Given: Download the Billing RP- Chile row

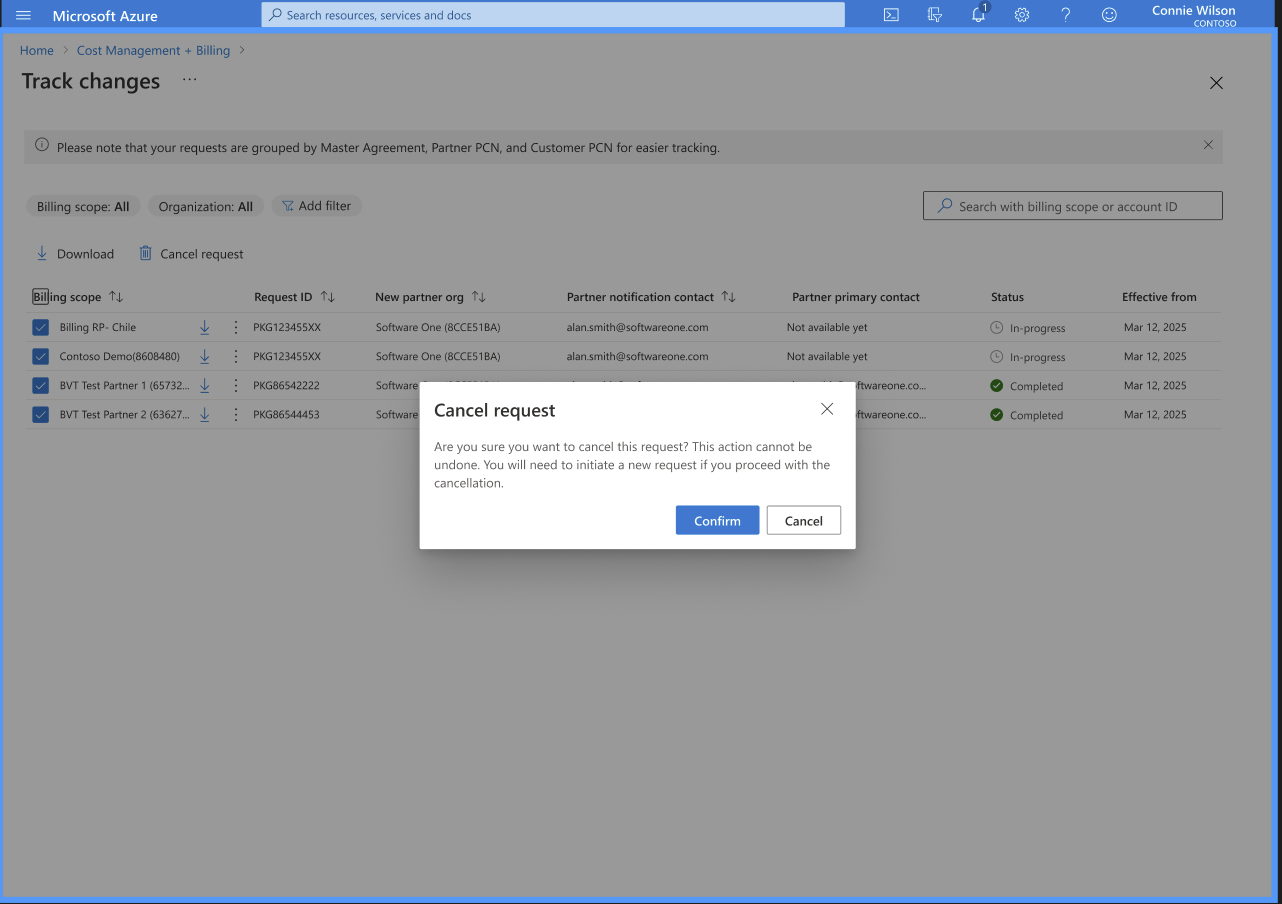Looking at the screenshot, I should click(204, 327).
